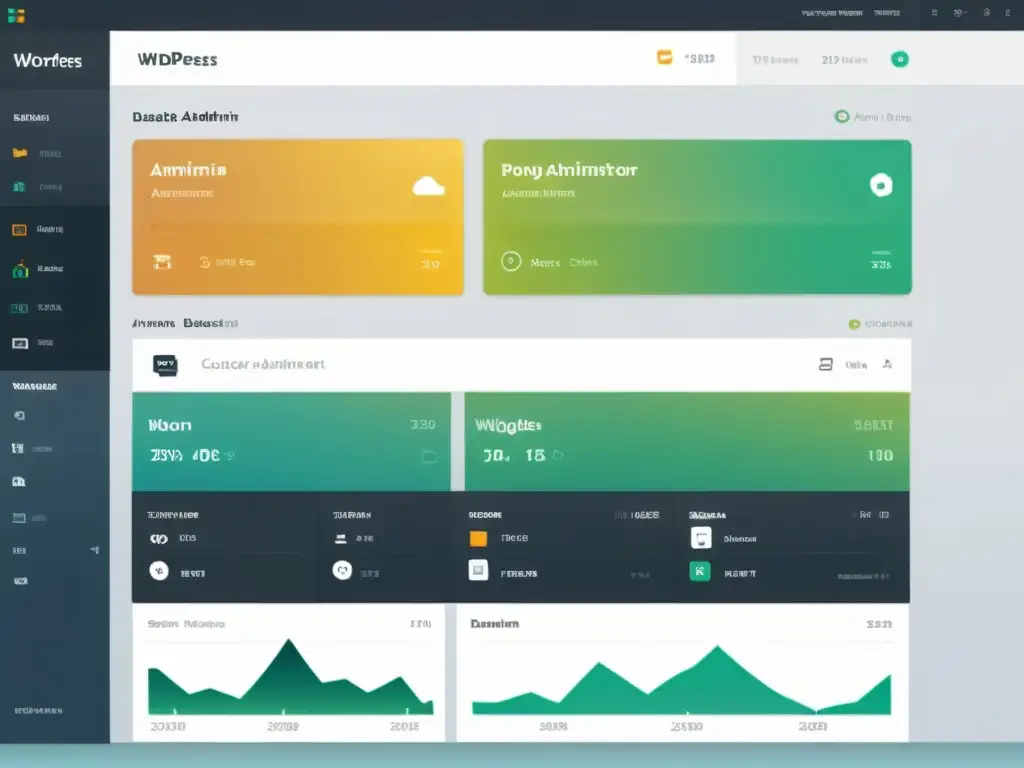Screen dimensions: 1024x768
Task: Click the dark badge icon in Customer administrator row
Action: click(165, 365)
